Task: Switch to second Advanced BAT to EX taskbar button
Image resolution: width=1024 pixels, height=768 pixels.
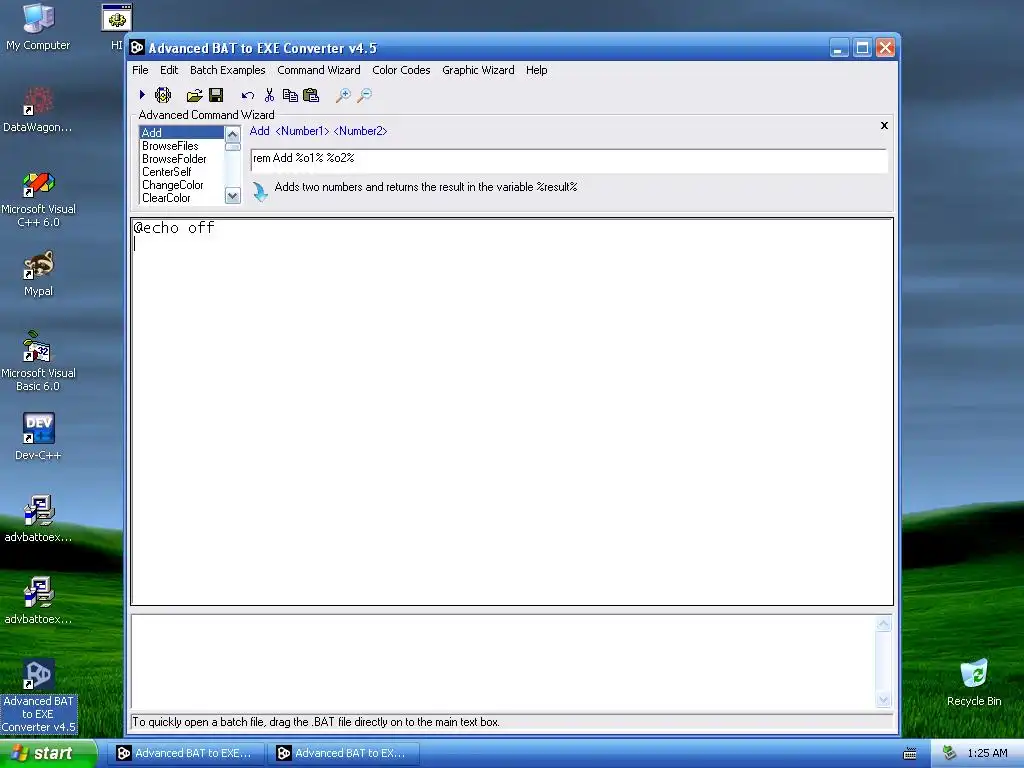Action: click(x=344, y=753)
